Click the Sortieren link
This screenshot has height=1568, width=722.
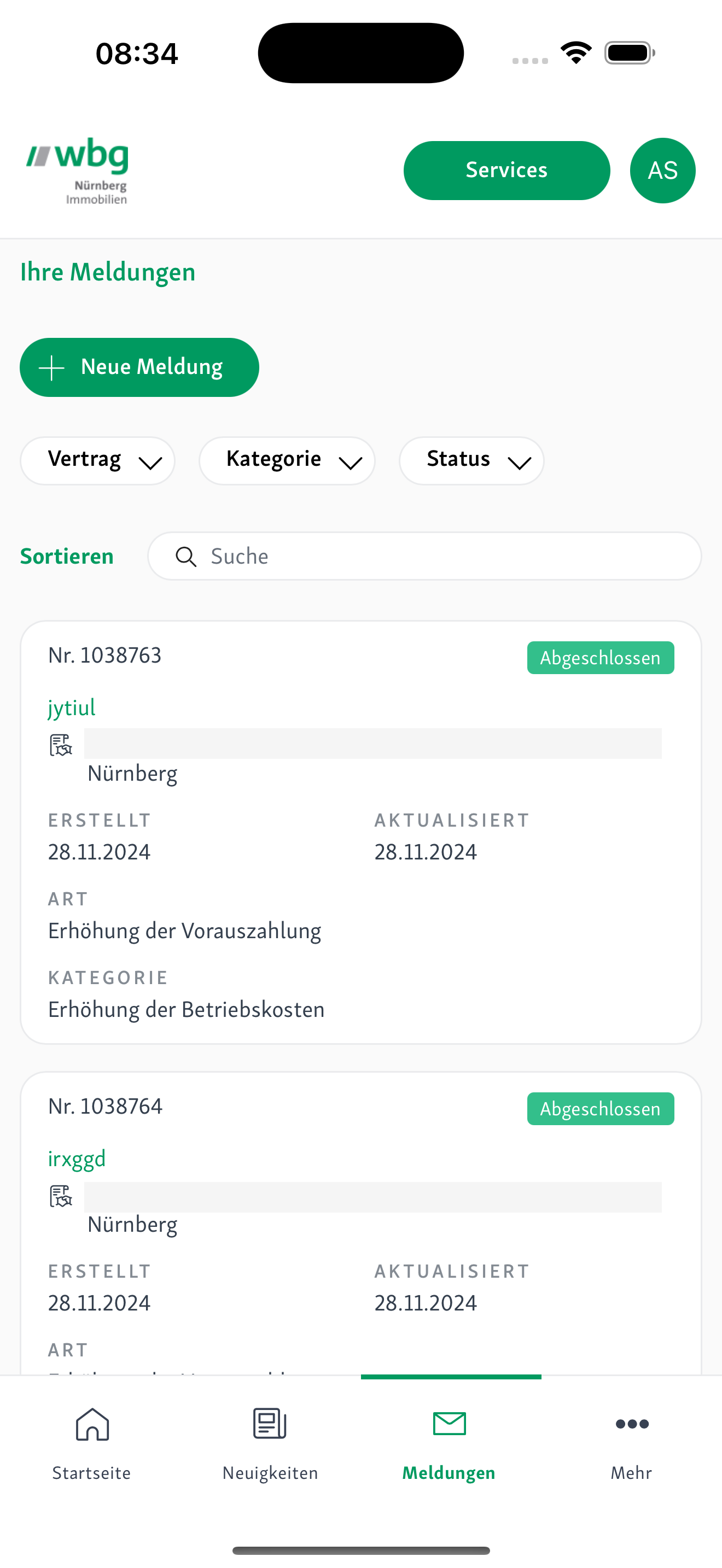67,557
